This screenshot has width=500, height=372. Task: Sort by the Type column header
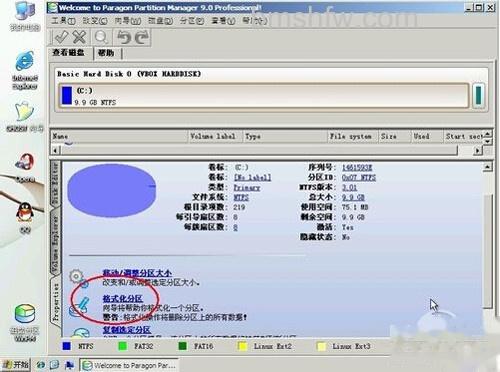pos(285,136)
